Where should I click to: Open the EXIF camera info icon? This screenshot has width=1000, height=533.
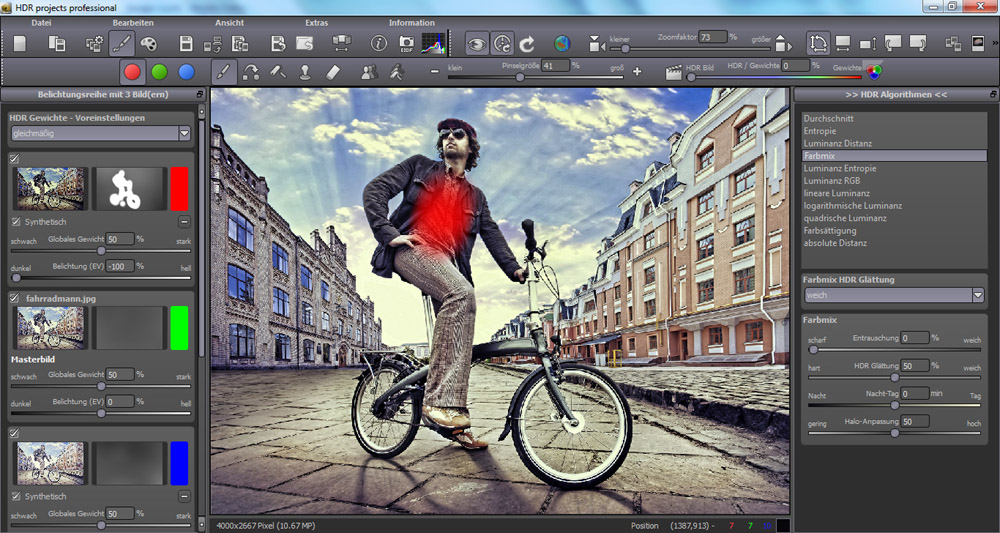pos(407,44)
